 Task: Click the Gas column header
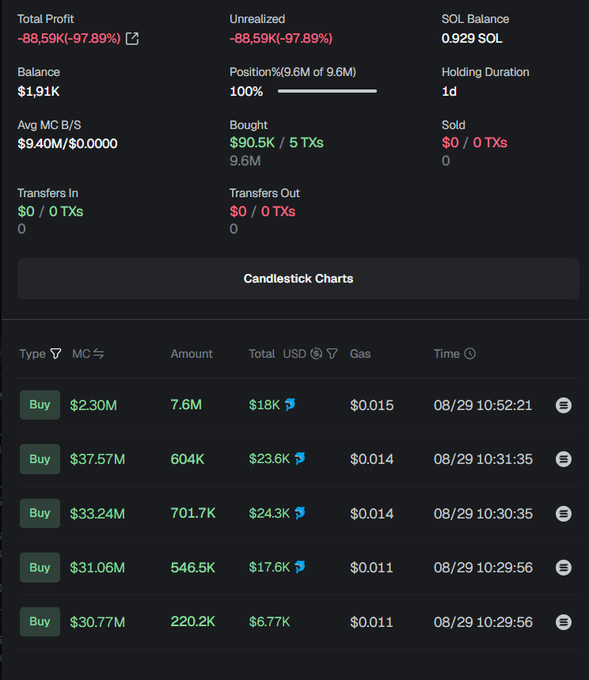coord(360,354)
